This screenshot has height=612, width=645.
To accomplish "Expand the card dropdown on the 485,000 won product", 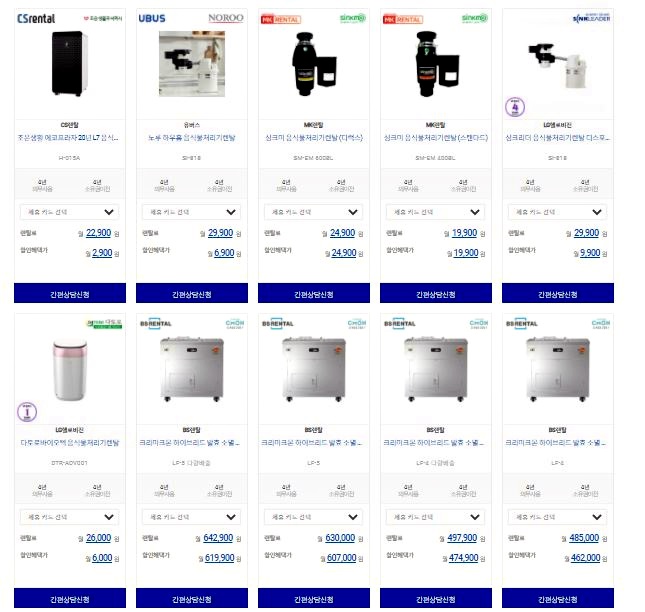I will click(x=557, y=517).
